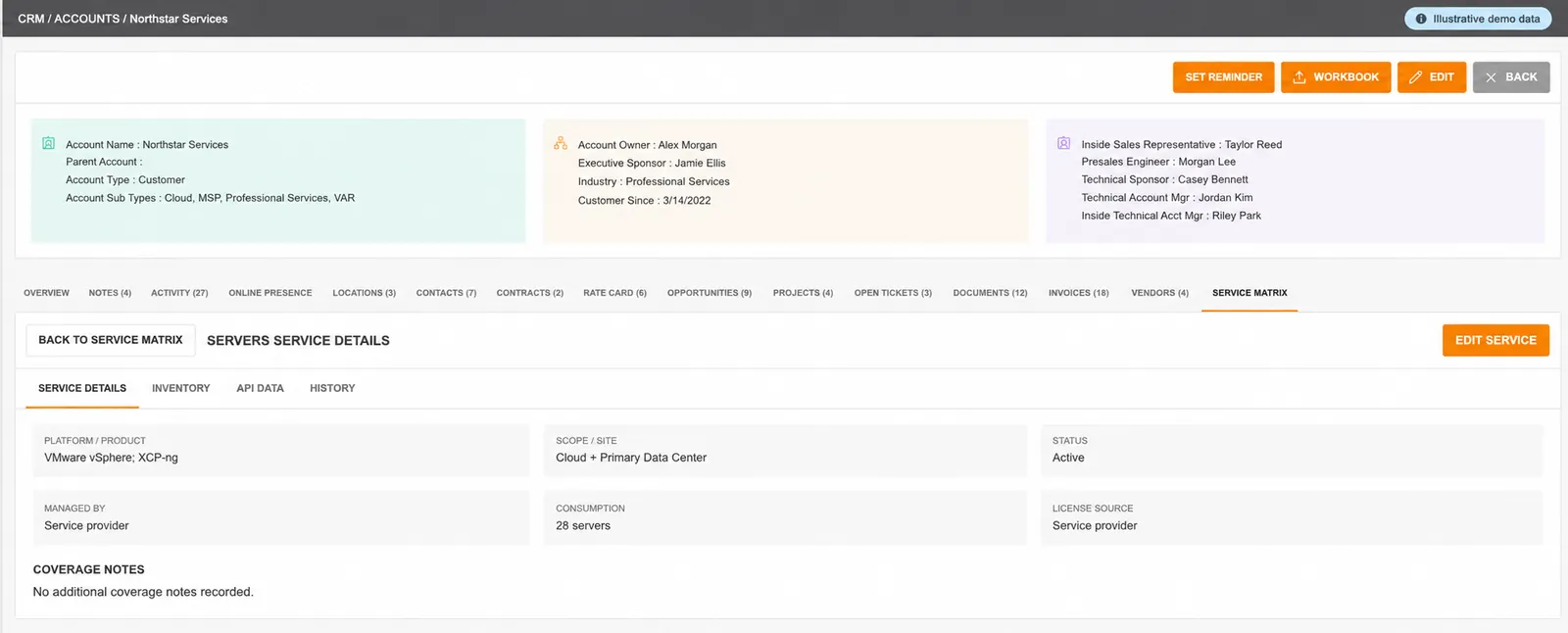
Task: Click the Illustrative demo data badge
Action: coord(1478,19)
